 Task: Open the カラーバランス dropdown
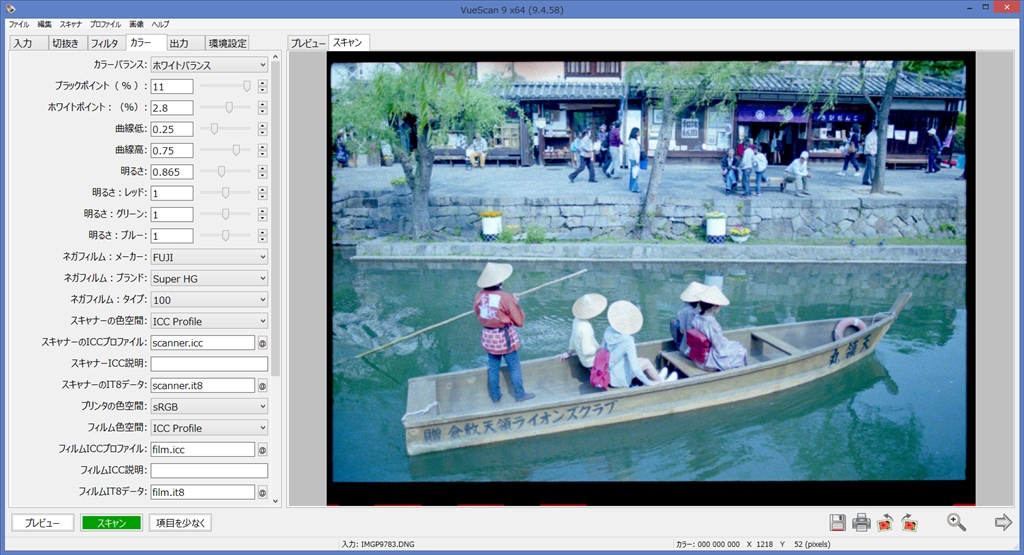(x=209, y=65)
